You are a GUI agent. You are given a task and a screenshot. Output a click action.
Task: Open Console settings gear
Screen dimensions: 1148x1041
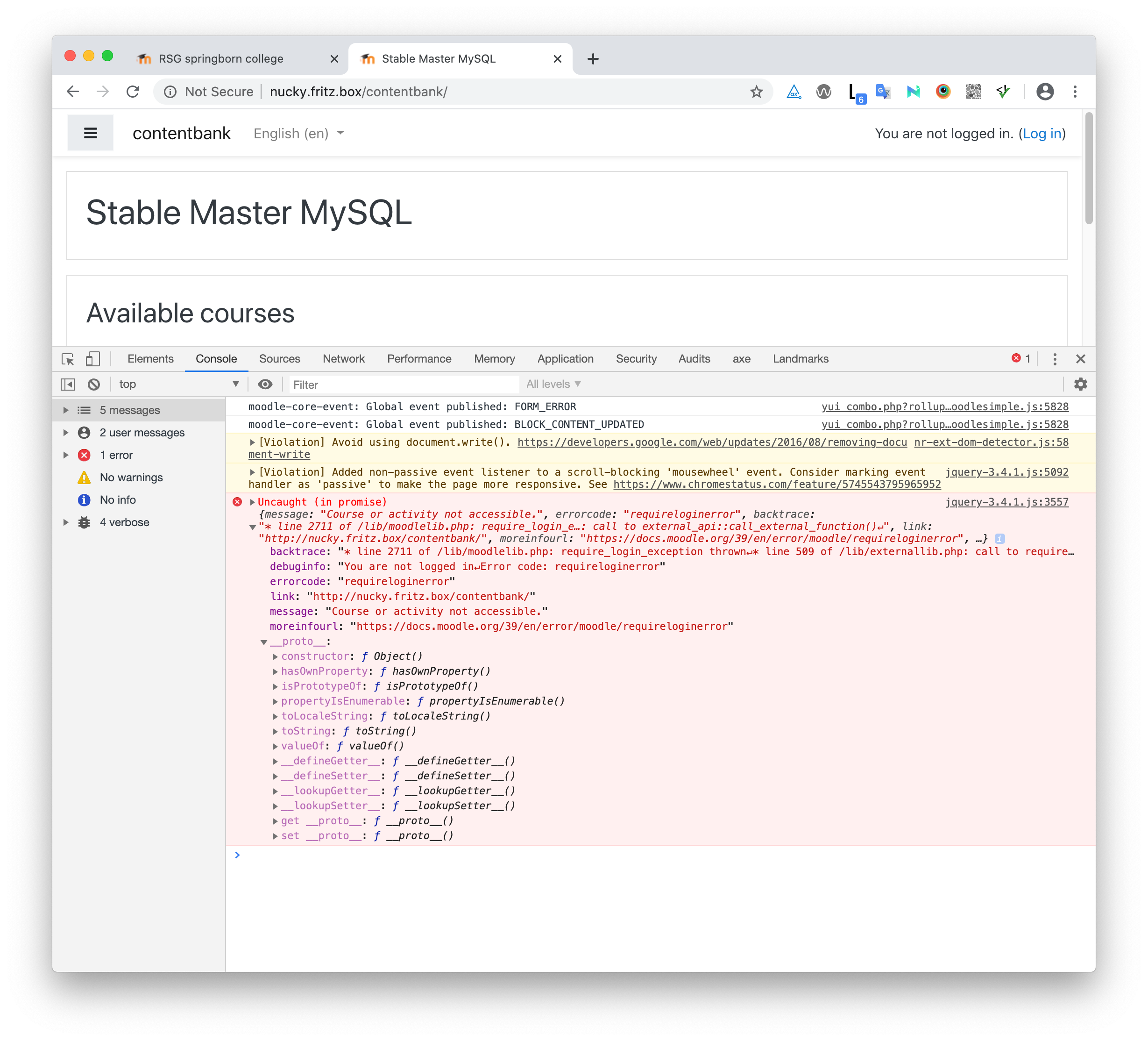[1080, 385]
